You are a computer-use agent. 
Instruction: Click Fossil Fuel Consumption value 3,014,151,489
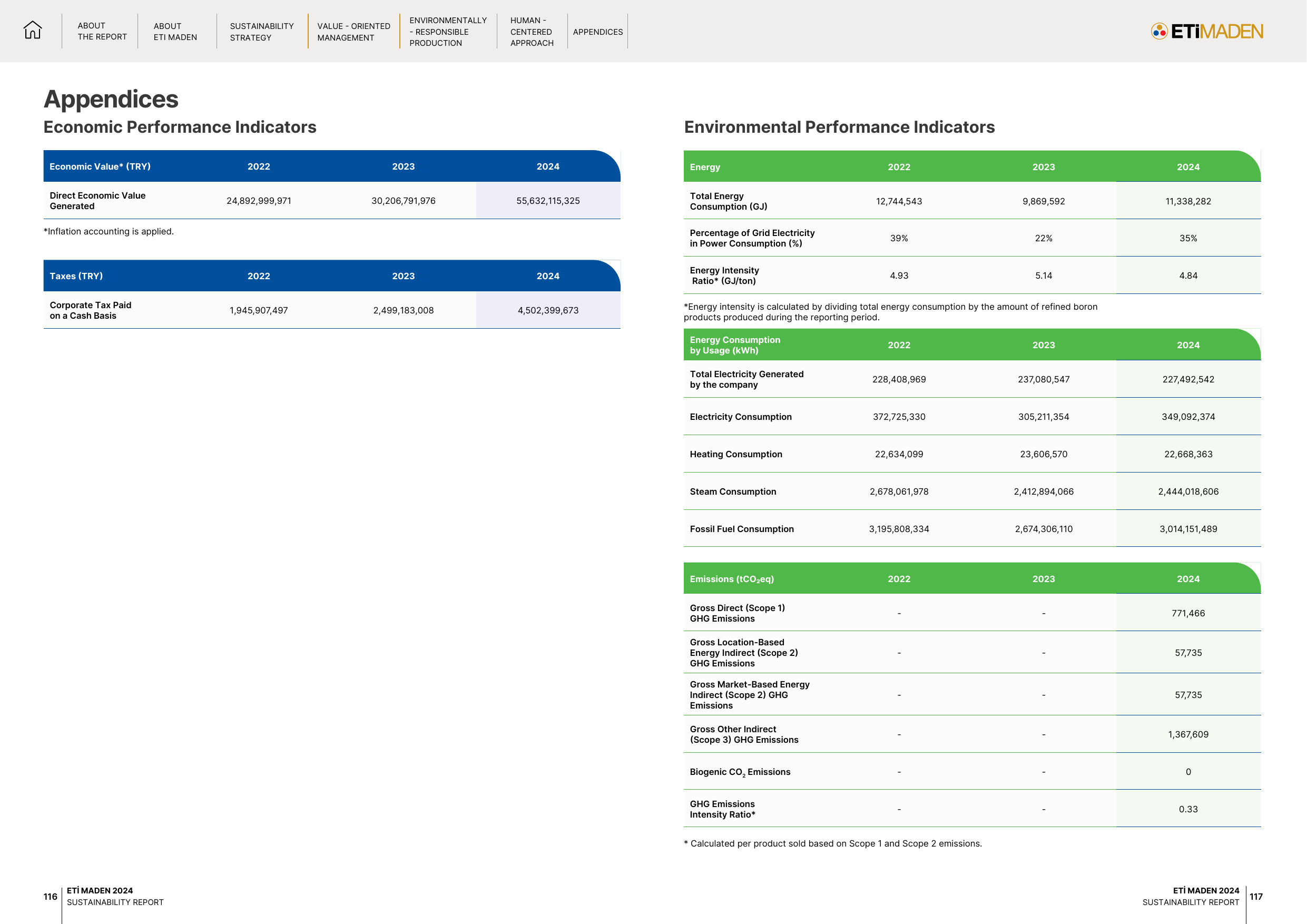click(1188, 529)
